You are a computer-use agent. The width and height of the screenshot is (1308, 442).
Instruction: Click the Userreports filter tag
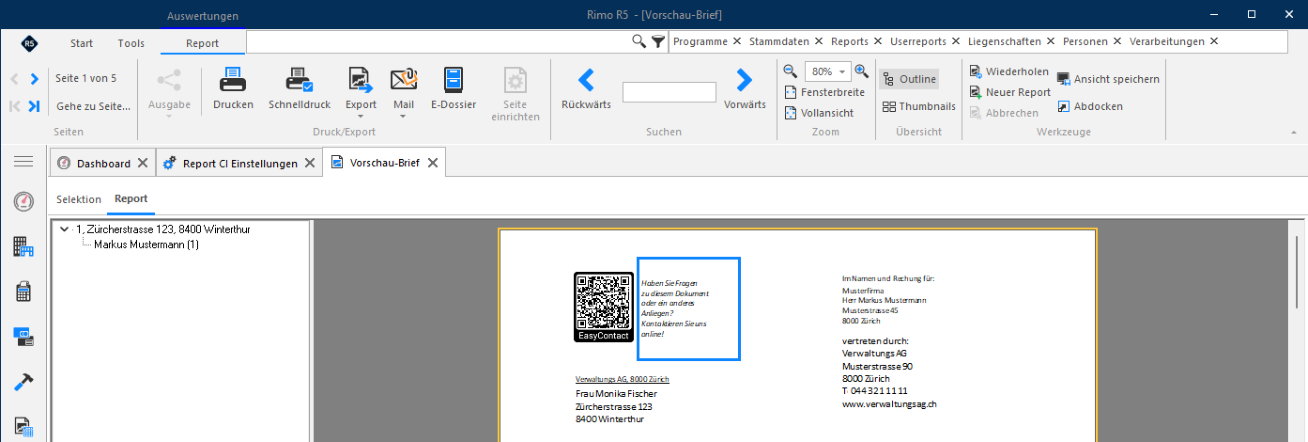[917, 41]
